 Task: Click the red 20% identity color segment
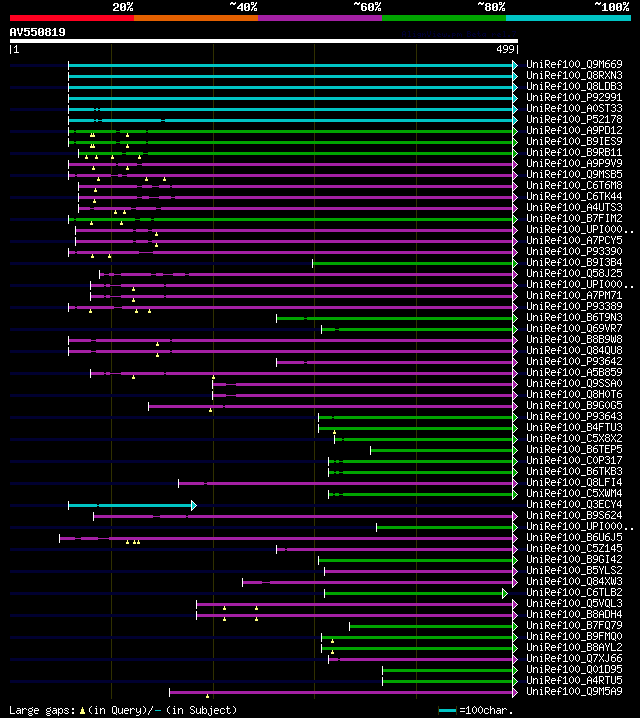coord(72,18)
